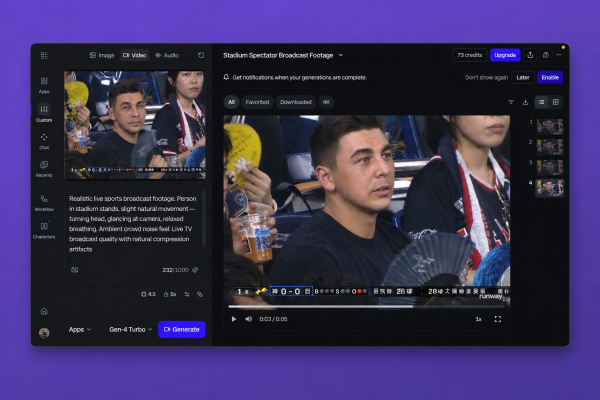600x400 pixels.
Task: Click the Don't show again link
Action: [x=486, y=77]
